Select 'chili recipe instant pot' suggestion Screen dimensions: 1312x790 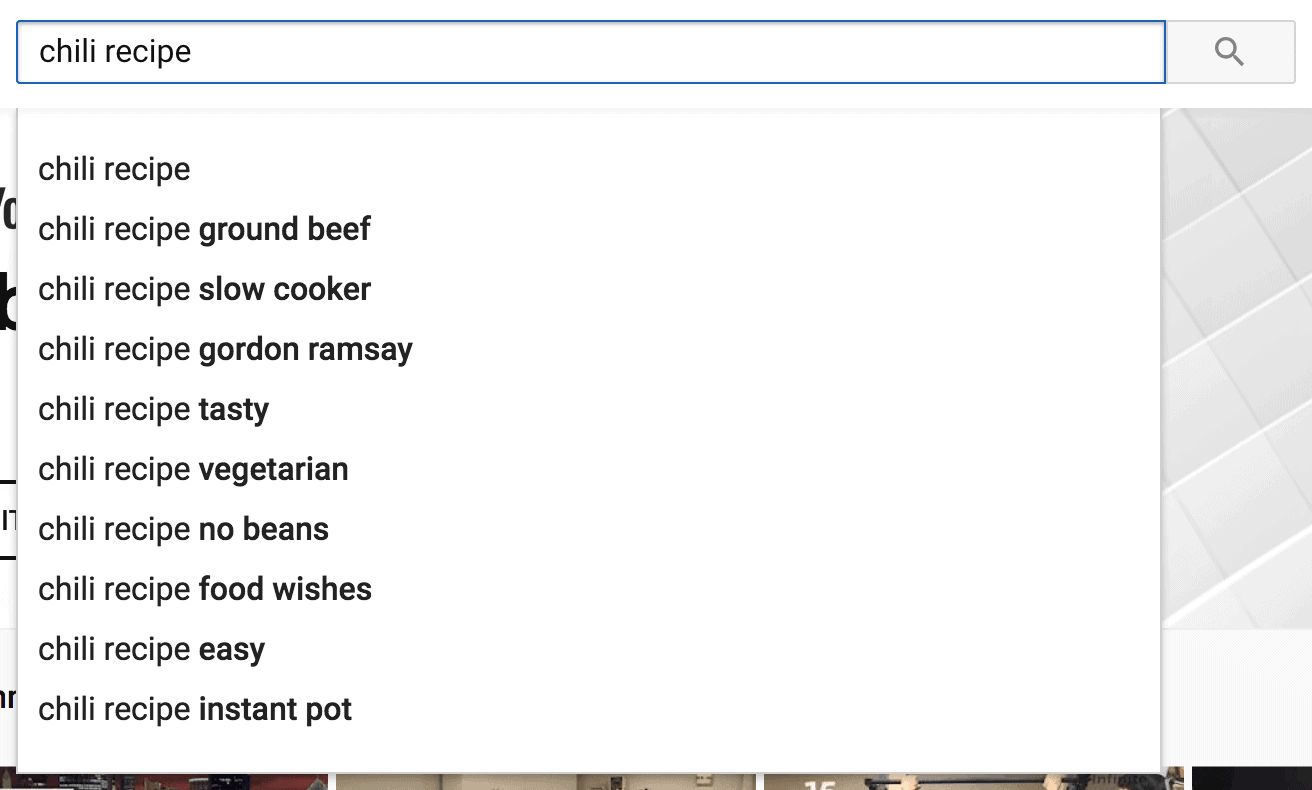click(589, 709)
